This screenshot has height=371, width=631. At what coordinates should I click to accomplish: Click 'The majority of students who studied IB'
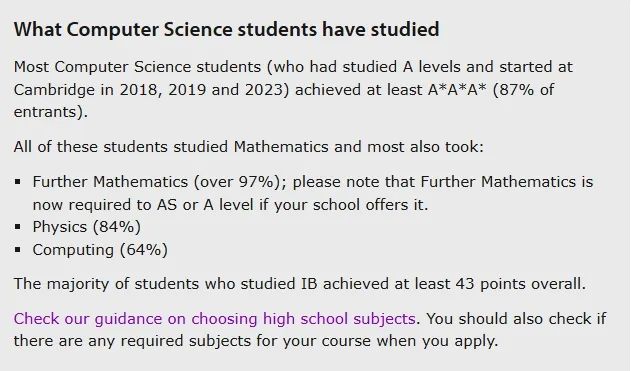pyautogui.click(x=165, y=284)
